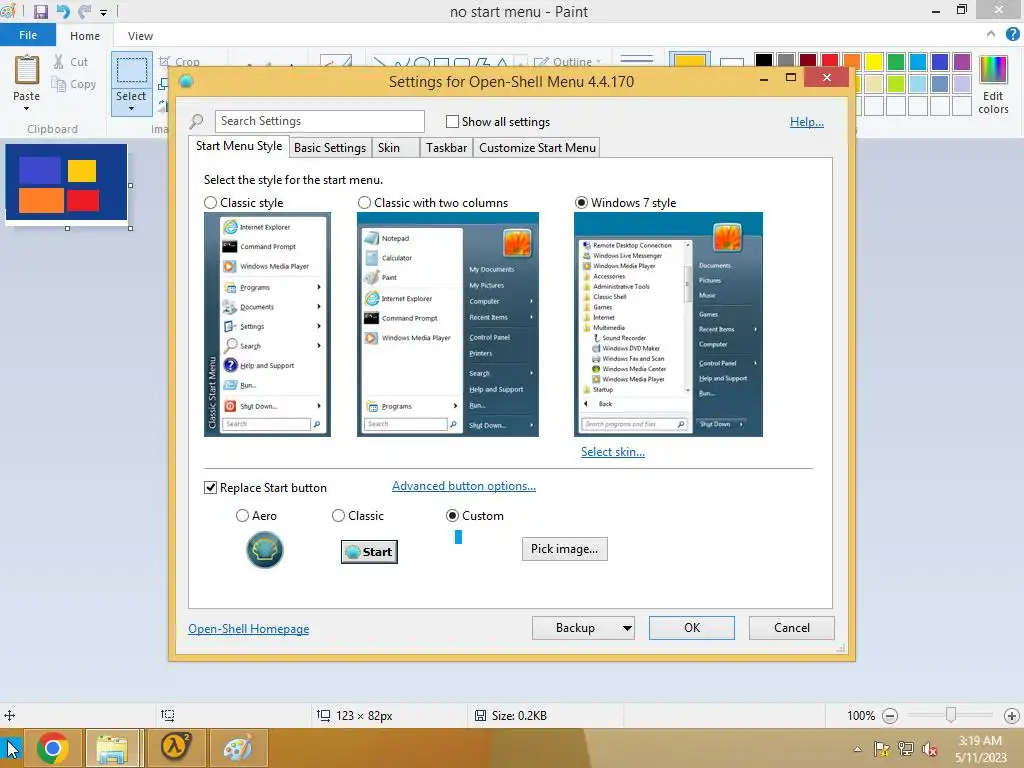Click the Cut scissors in Paint
This screenshot has height=768, width=1024.
[x=59, y=62]
